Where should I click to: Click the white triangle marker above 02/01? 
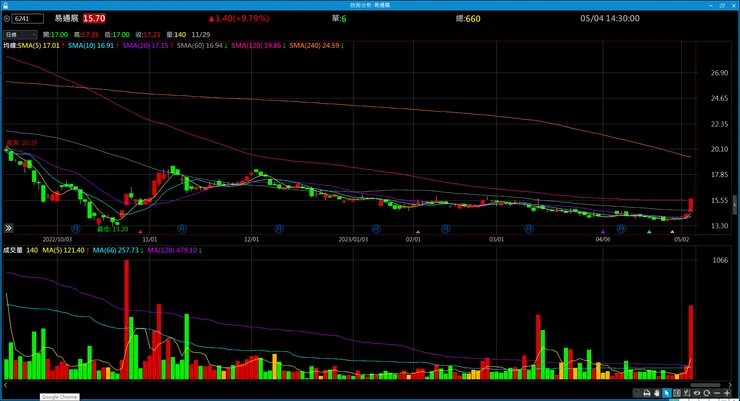click(418, 232)
